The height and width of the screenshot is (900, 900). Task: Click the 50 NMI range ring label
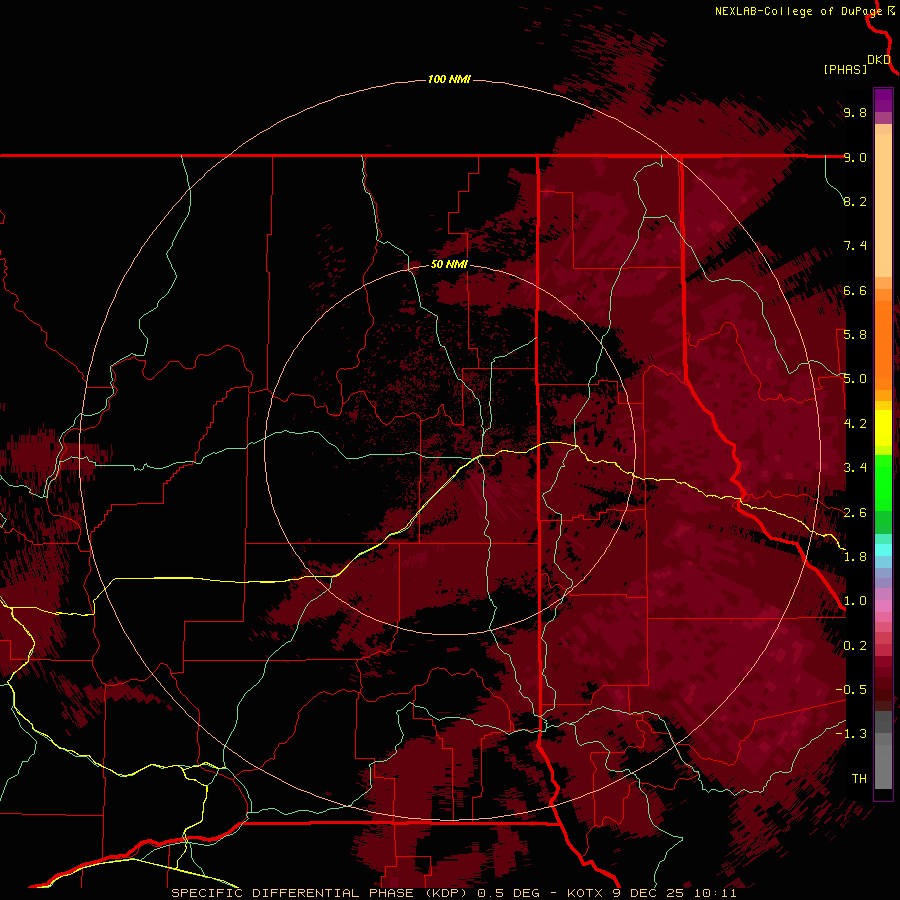tap(449, 264)
